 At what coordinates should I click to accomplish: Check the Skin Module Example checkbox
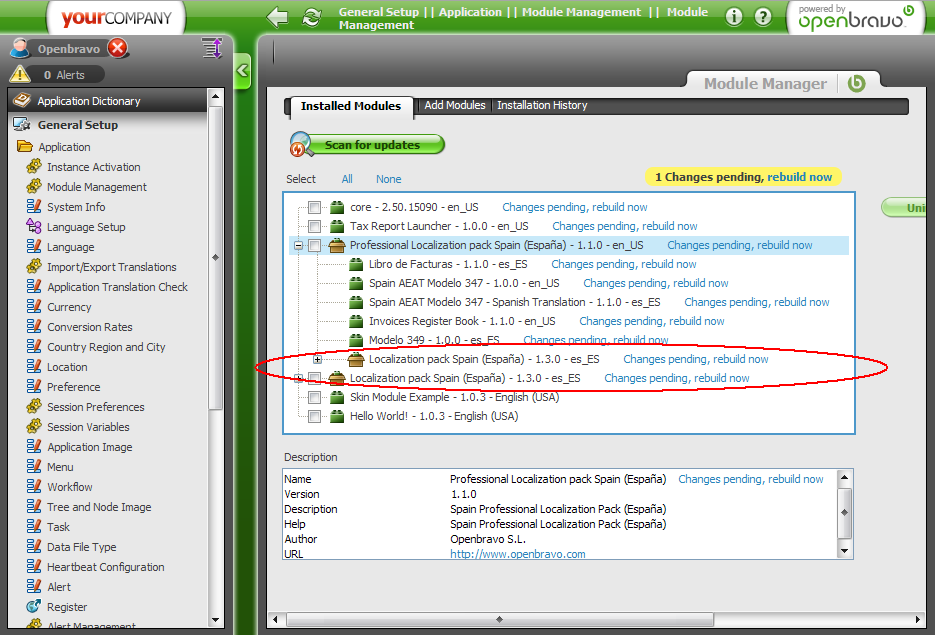tap(314, 398)
